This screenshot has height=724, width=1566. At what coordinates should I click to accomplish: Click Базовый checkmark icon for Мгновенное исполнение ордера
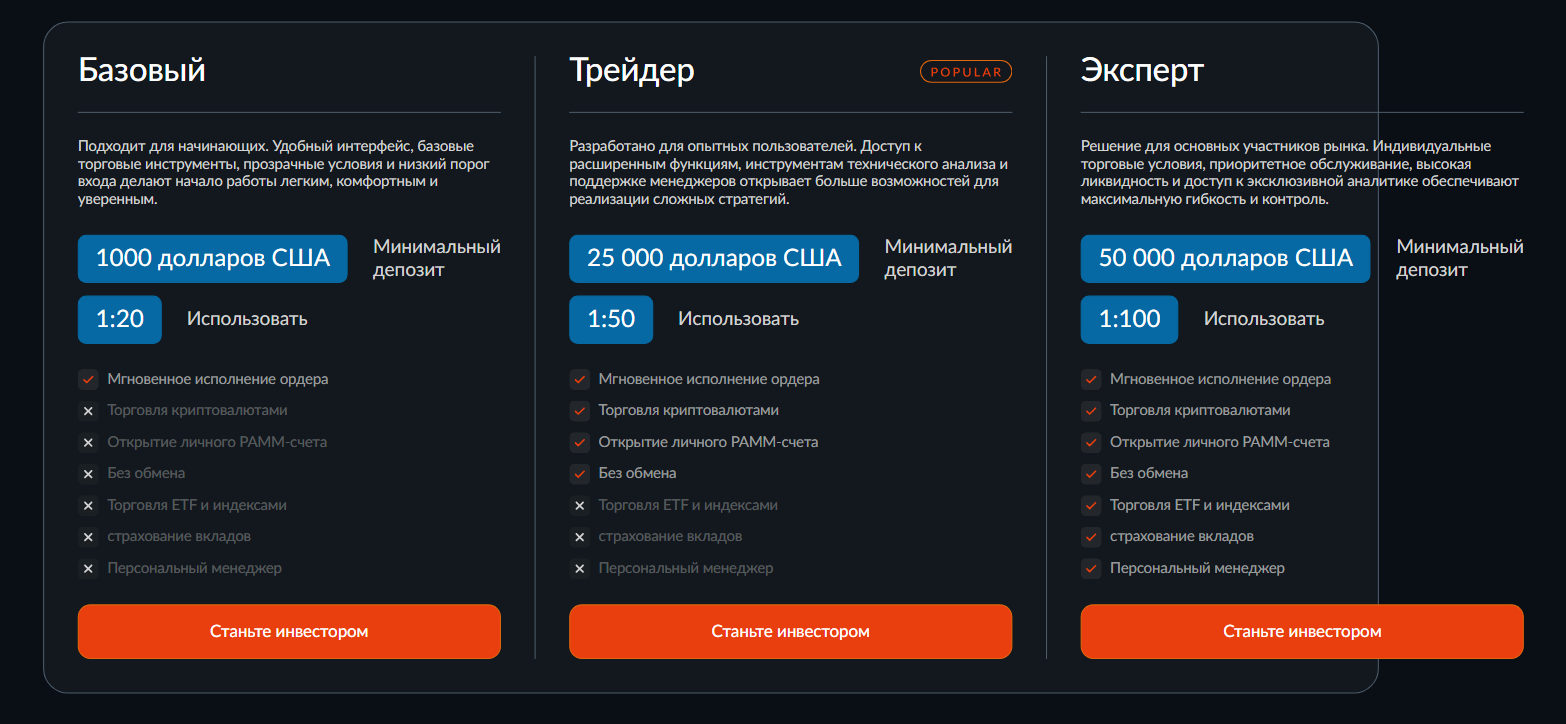point(88,379)
